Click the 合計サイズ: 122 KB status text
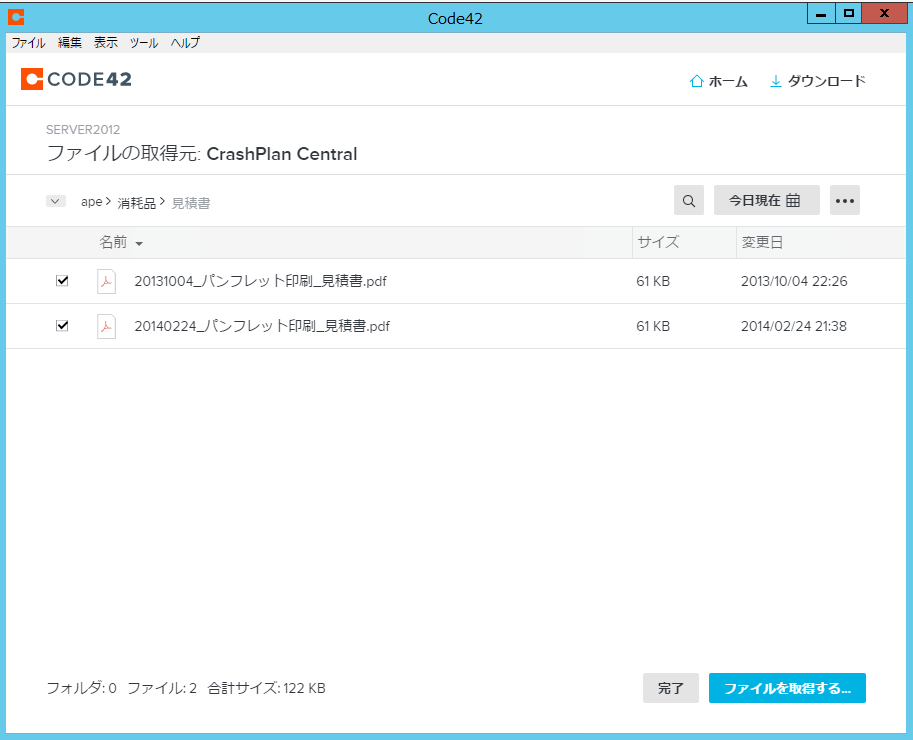Screen dimensions: 913x740 coord(267,688)
